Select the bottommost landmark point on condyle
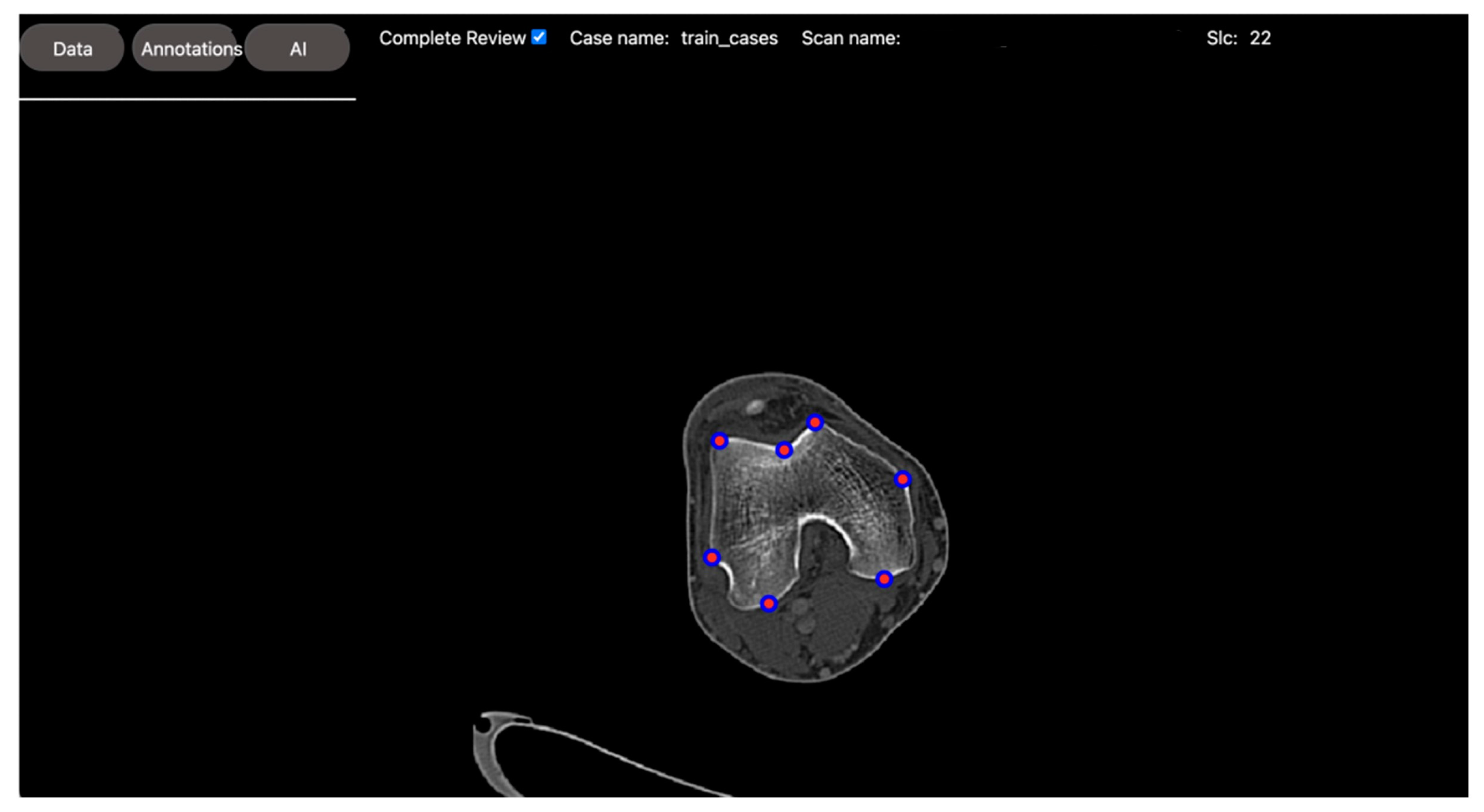The image size is (1484, 812). [x=768, y=604]
